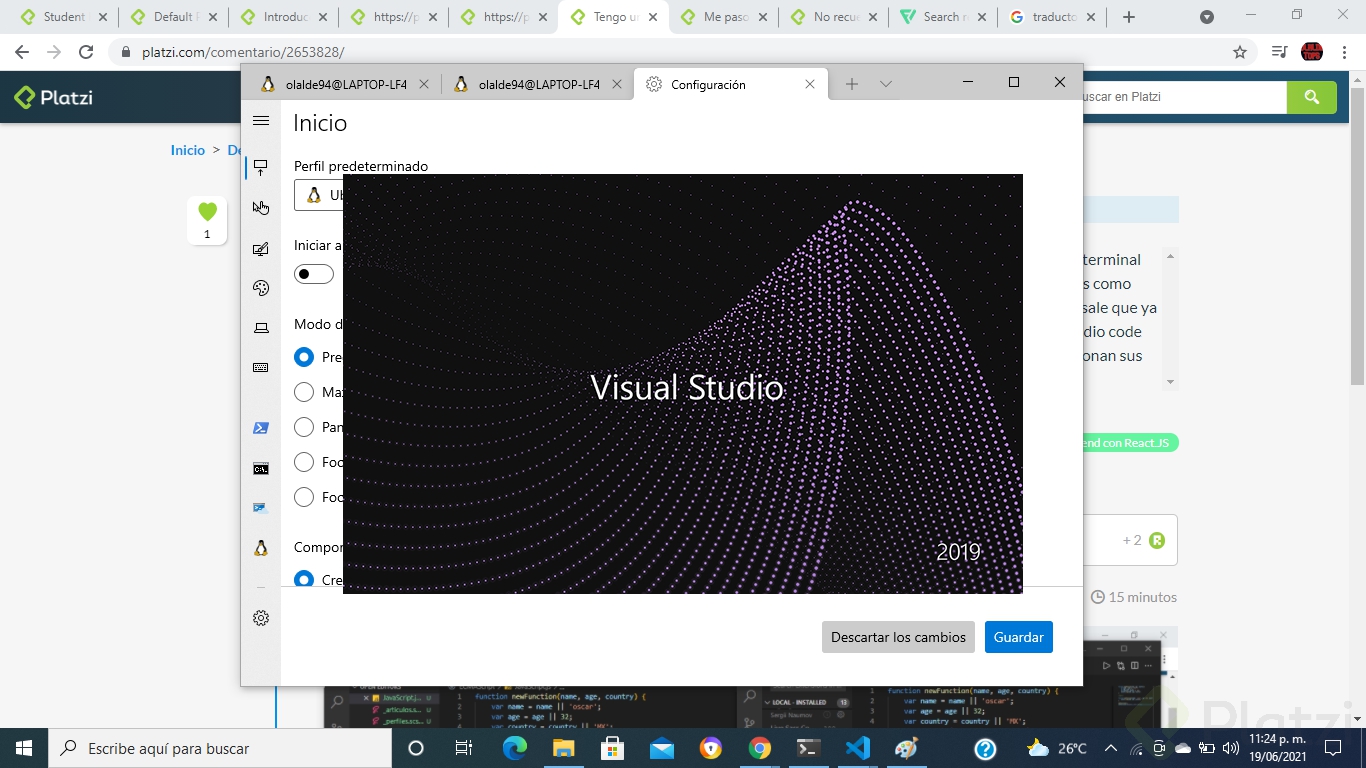
Task: Open Paint from the taskbar
Action: click(906, 748)
